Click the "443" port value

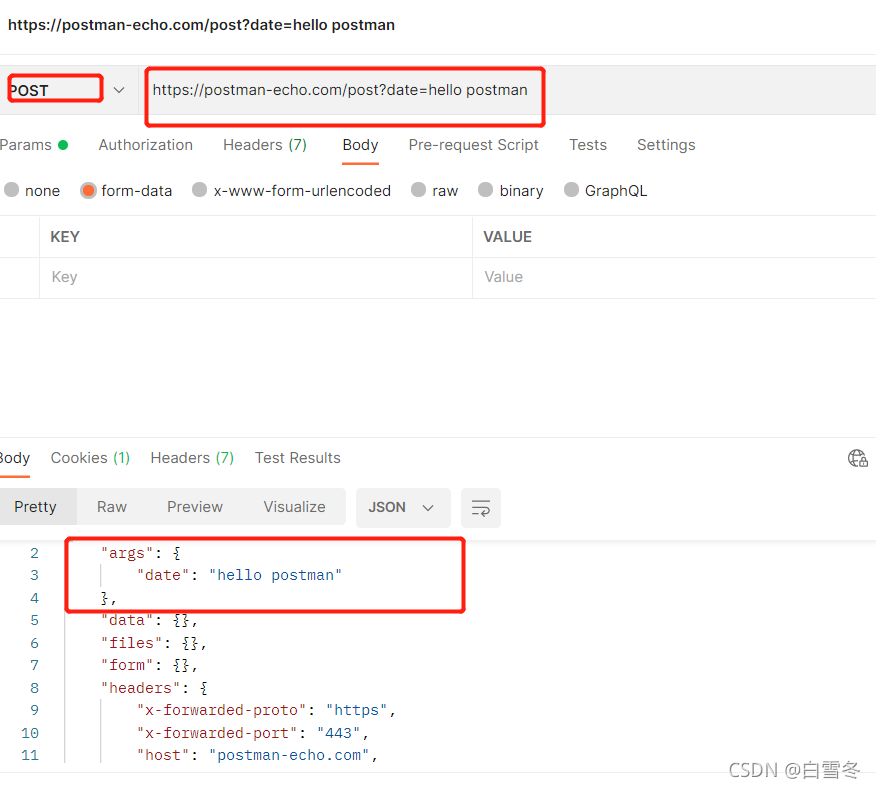point(339,733)
